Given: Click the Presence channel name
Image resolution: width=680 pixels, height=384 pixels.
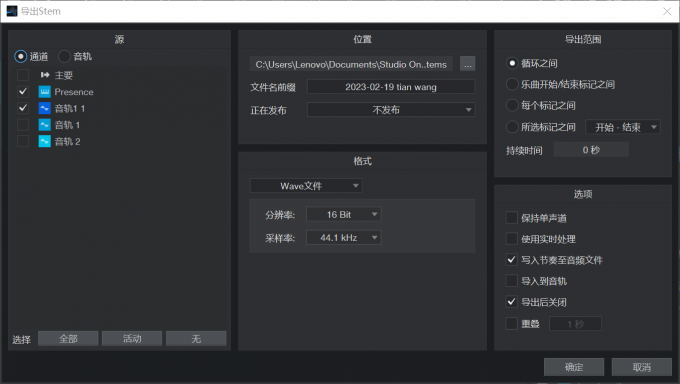Looking at the screenshot, I should [x=74, y=92].
